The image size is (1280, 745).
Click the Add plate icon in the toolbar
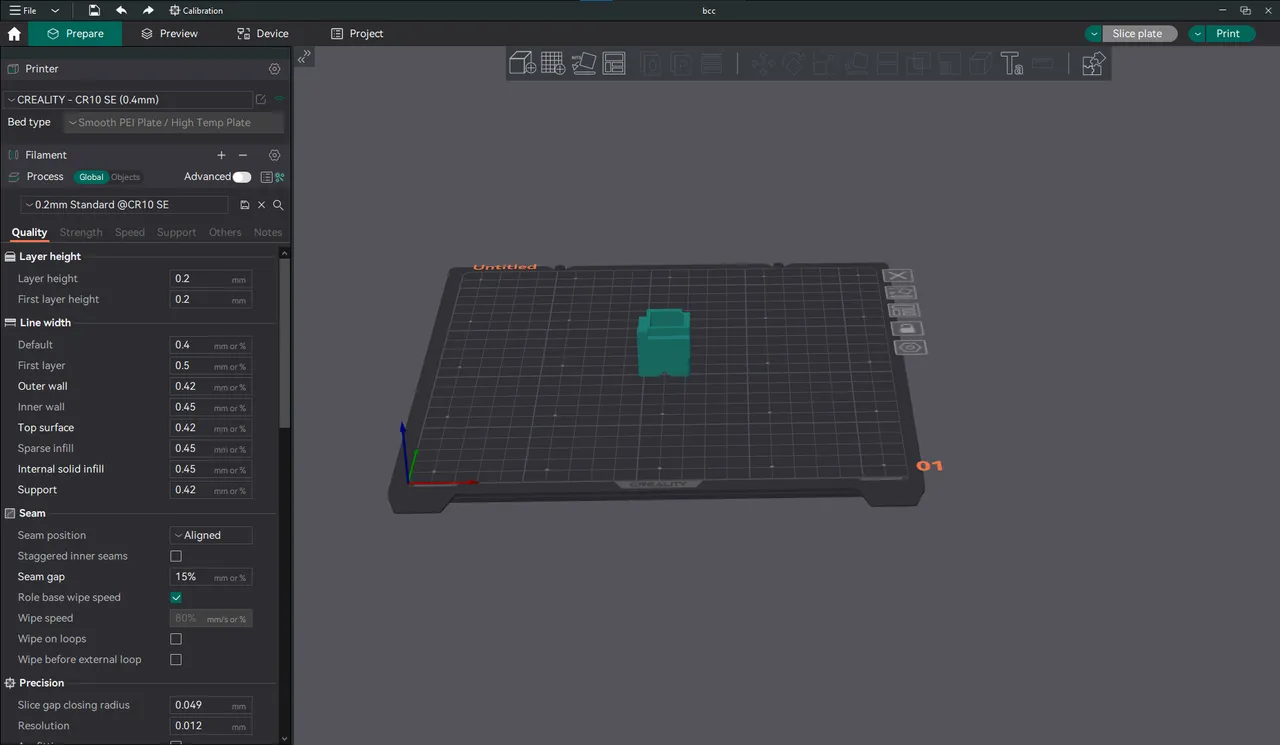(552, 63)
